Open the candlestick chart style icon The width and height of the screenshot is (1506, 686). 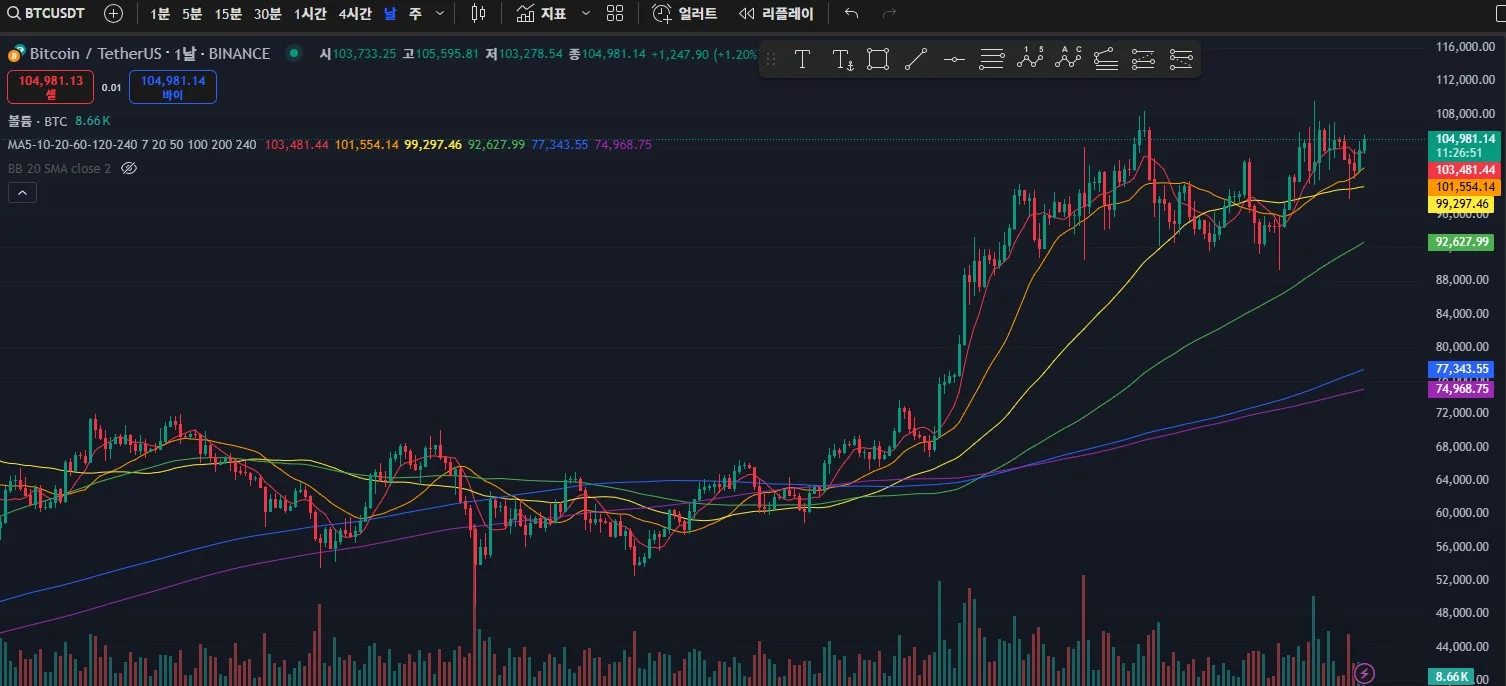click(x=478, y=14)
